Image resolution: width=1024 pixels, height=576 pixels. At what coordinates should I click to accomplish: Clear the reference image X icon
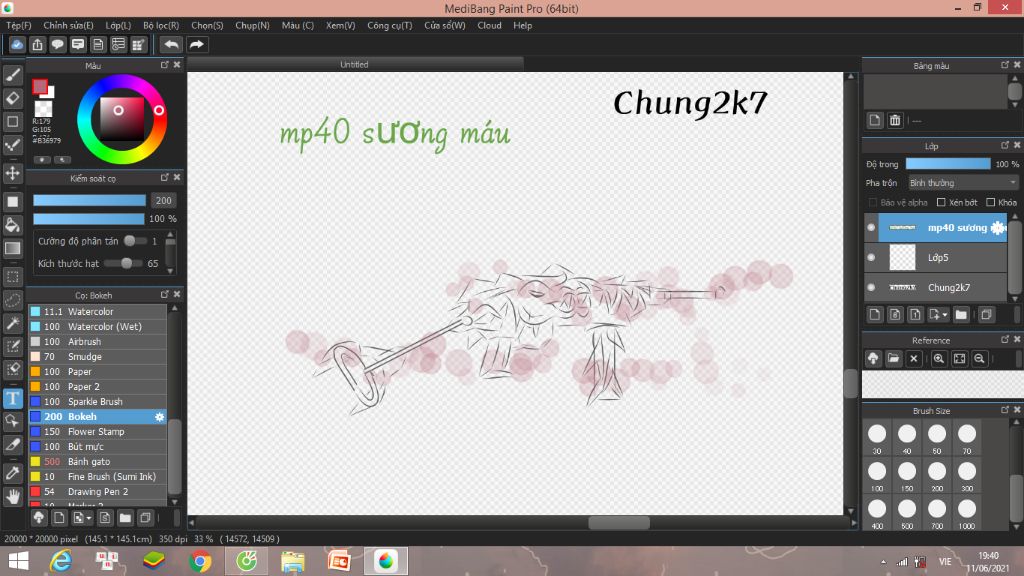pyautogui.click(x=914, y=359)
